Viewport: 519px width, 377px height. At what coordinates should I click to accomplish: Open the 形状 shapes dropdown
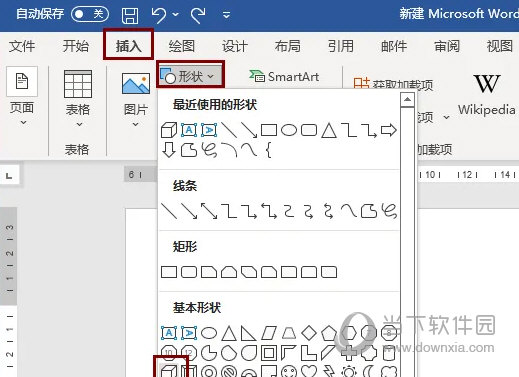pyautogui.click(x=190, y=76)
